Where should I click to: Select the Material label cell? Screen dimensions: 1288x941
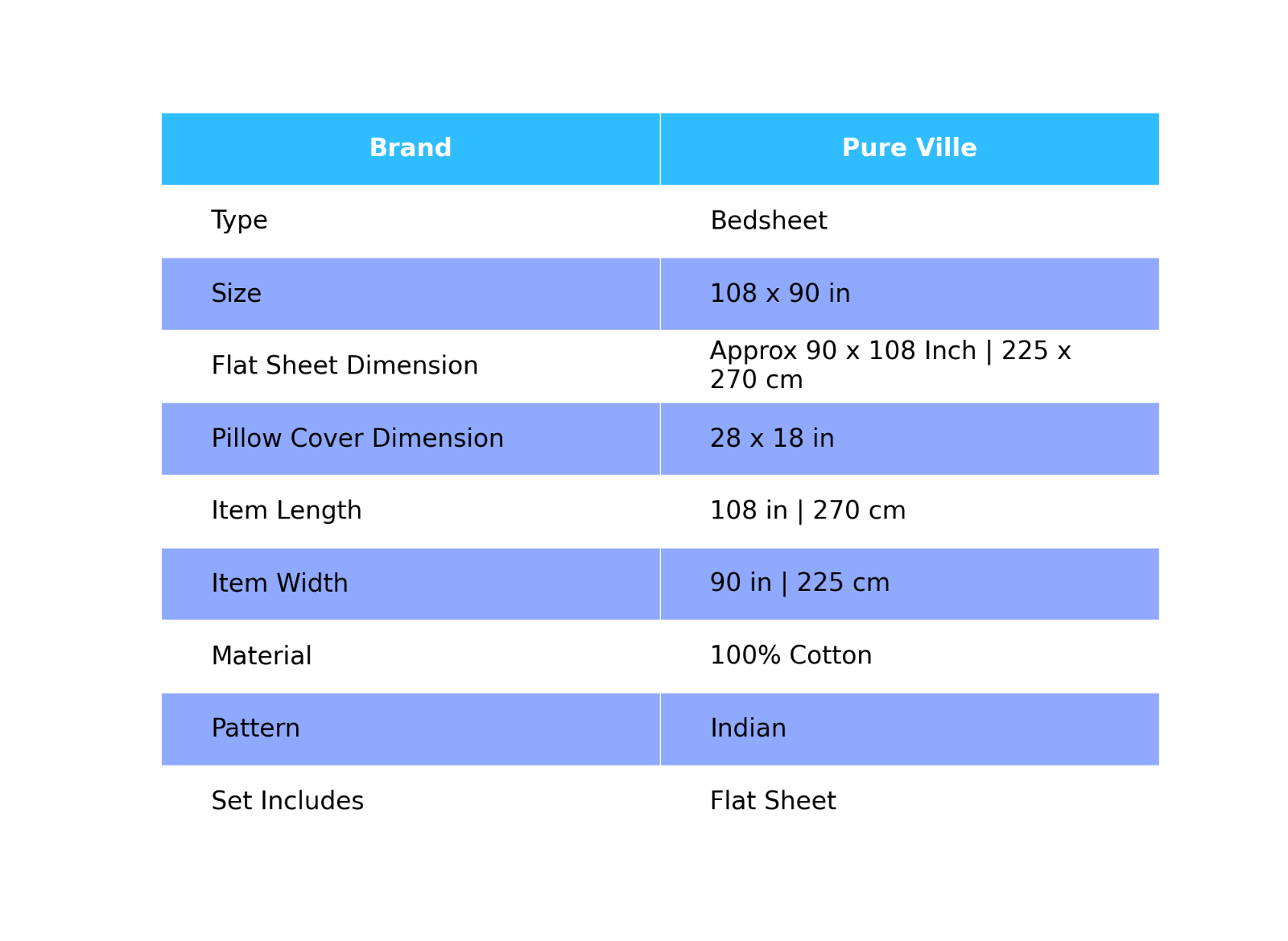click(411, 656)
